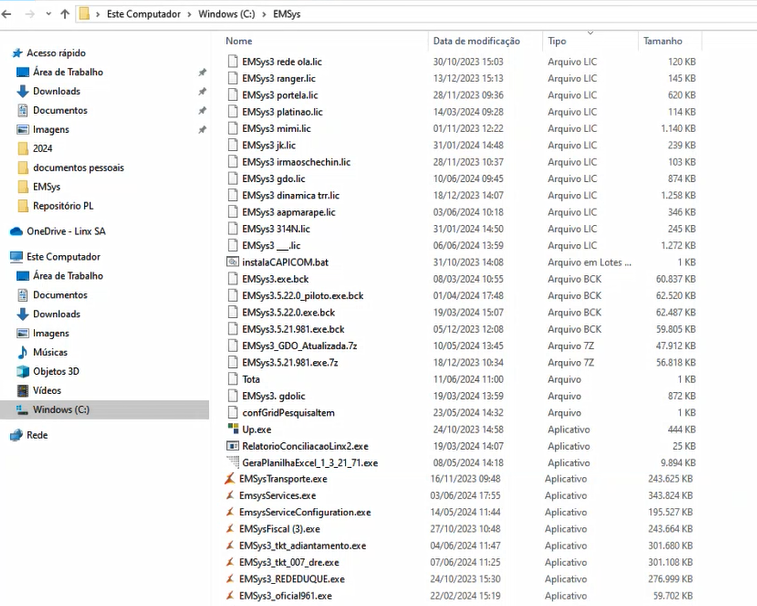Sort by Tipo column header
The width and height of the screenshot is (757, 606).
[x=557, y=41]
